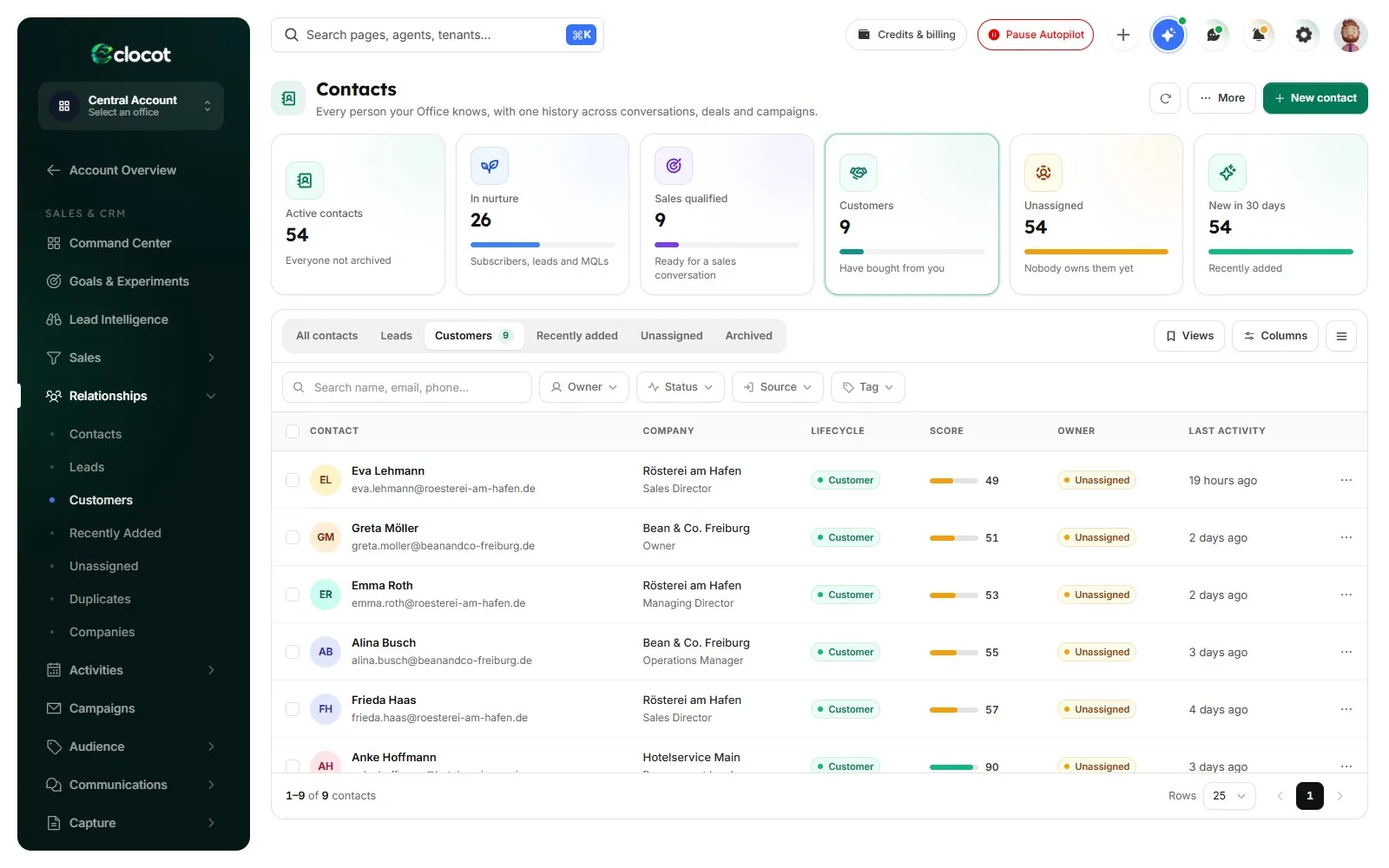Click the plus icon in top bar
This screenshot has height=868, width=1389.
point(1123,35)
